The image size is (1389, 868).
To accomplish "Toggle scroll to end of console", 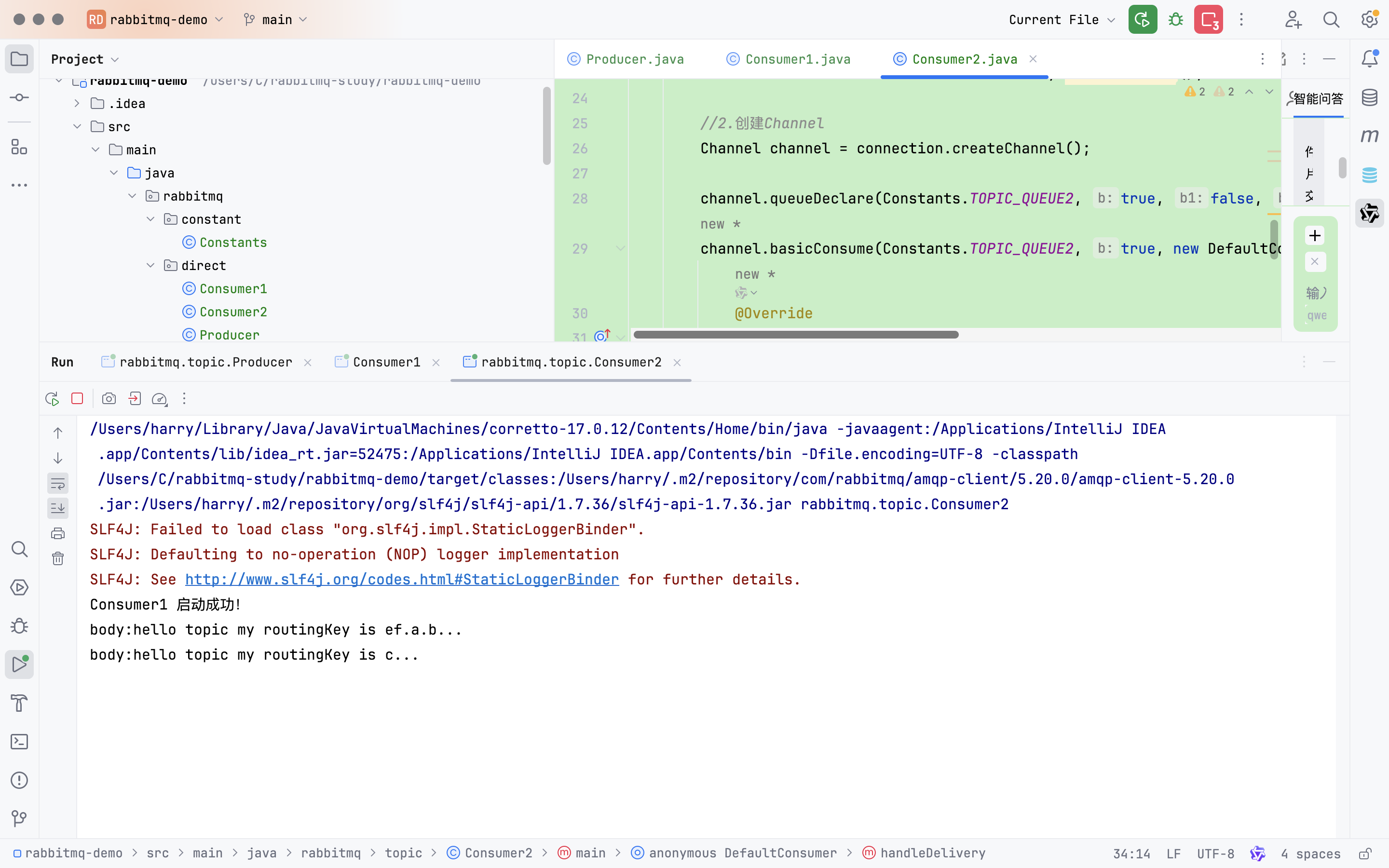I will coord(58,508).
